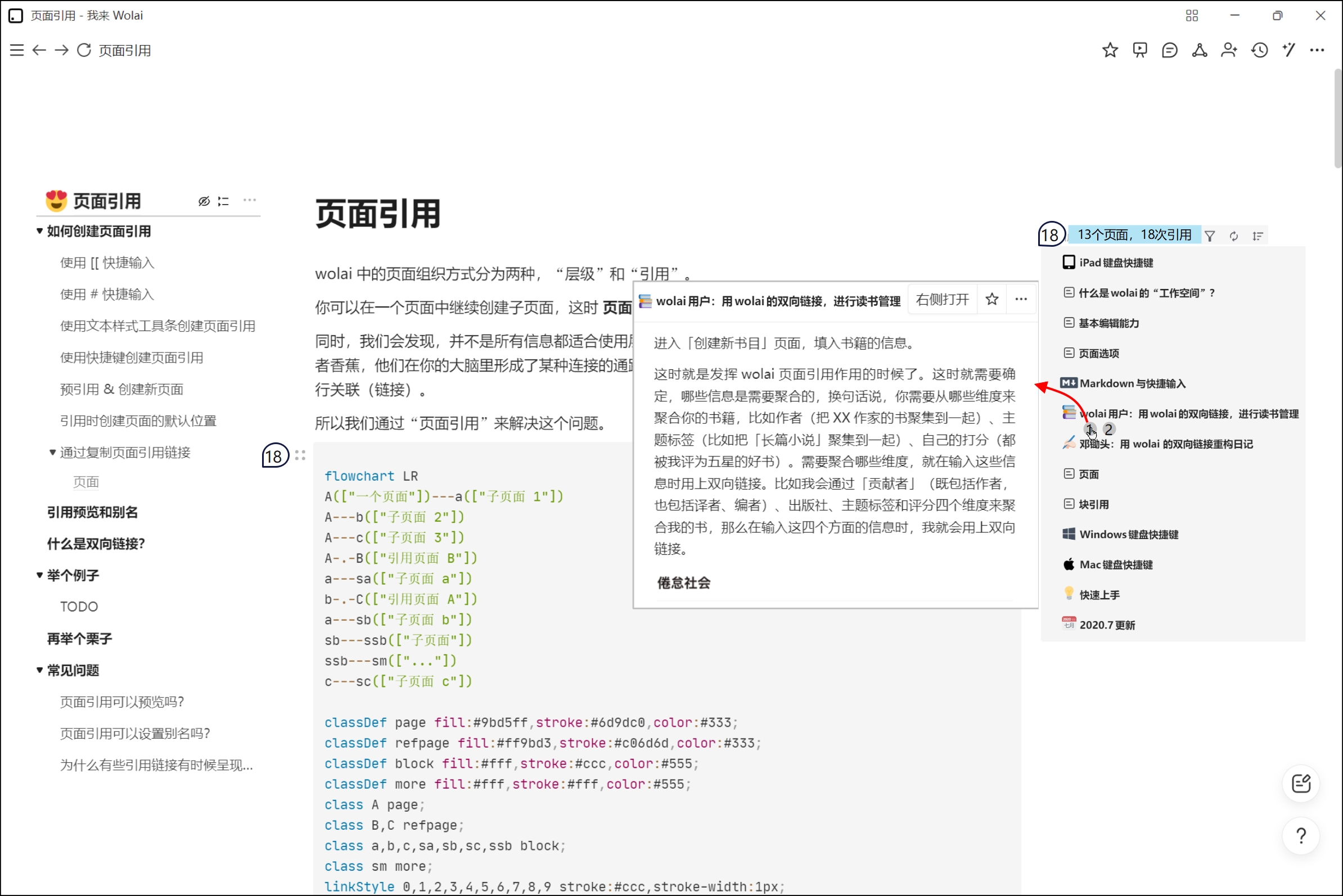
Task: Open the sidebar 页面引用 options menu
Action: coord(250,201)
